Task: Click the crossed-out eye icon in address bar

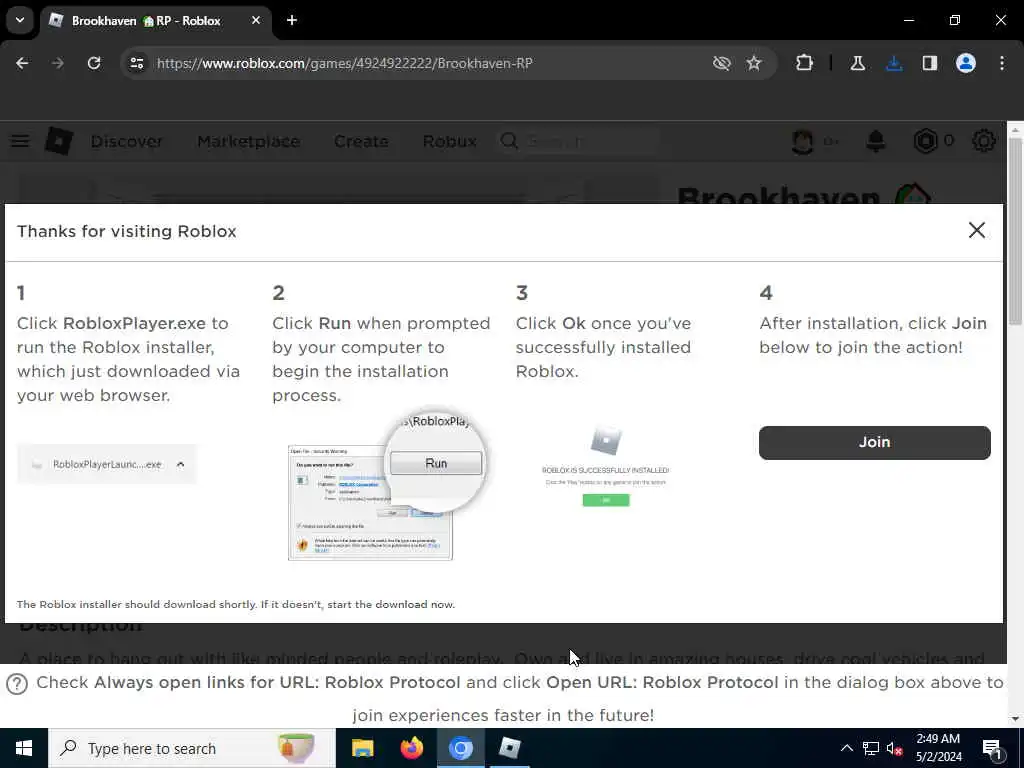Action: tap(721, 63)
